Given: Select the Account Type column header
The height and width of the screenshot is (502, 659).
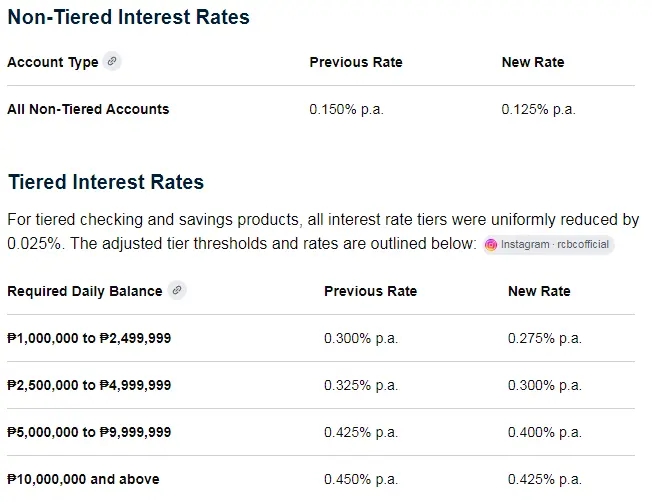Looking at the screenshot, I should [53, 62].
